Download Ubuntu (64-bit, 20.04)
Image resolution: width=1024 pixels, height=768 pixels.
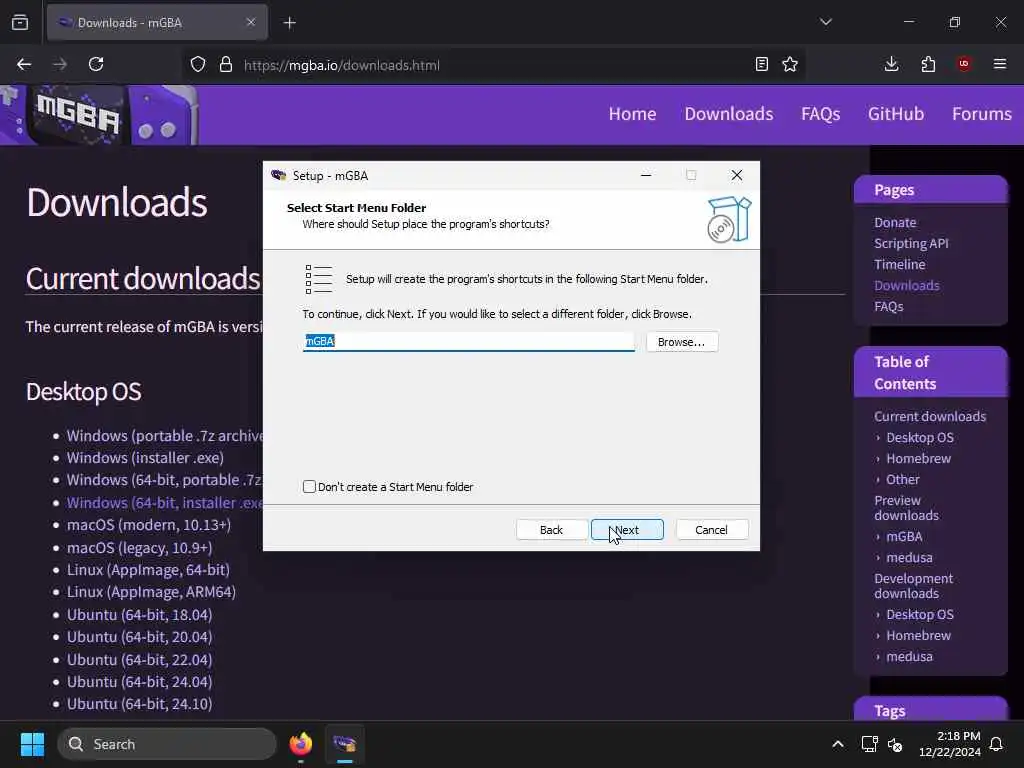point(140,637)
